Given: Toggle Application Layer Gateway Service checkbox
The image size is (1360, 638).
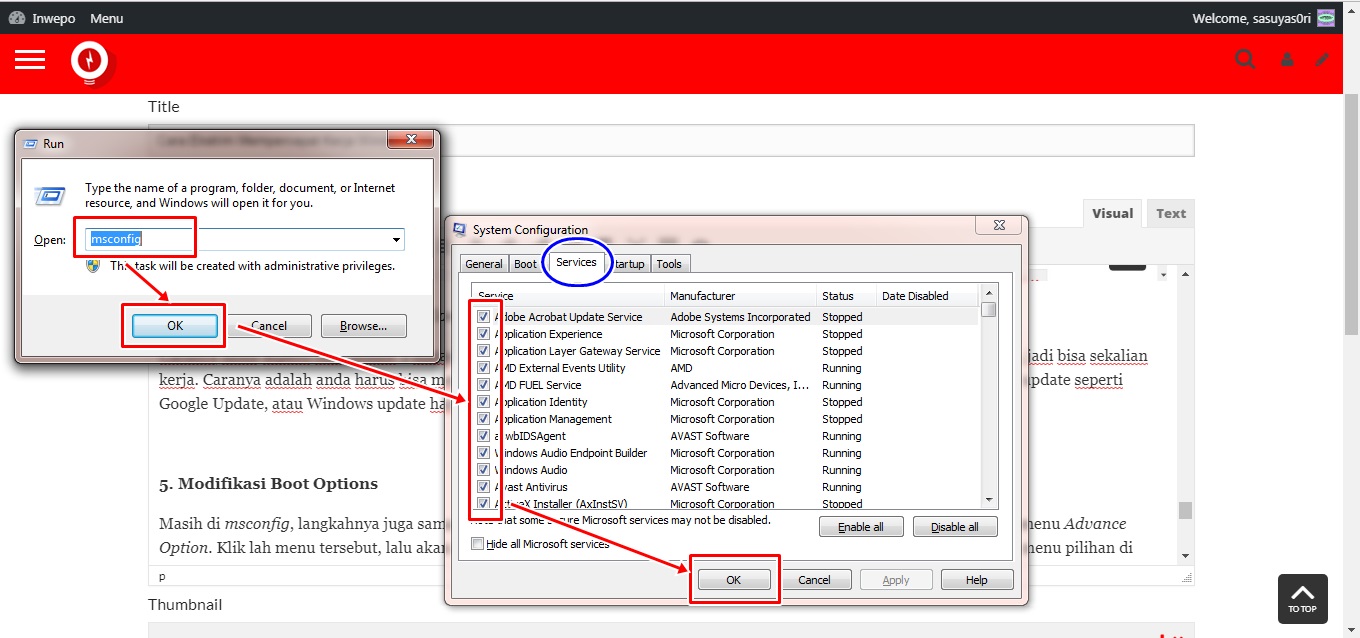Looking at the screenshot, I should pos(484,351).
